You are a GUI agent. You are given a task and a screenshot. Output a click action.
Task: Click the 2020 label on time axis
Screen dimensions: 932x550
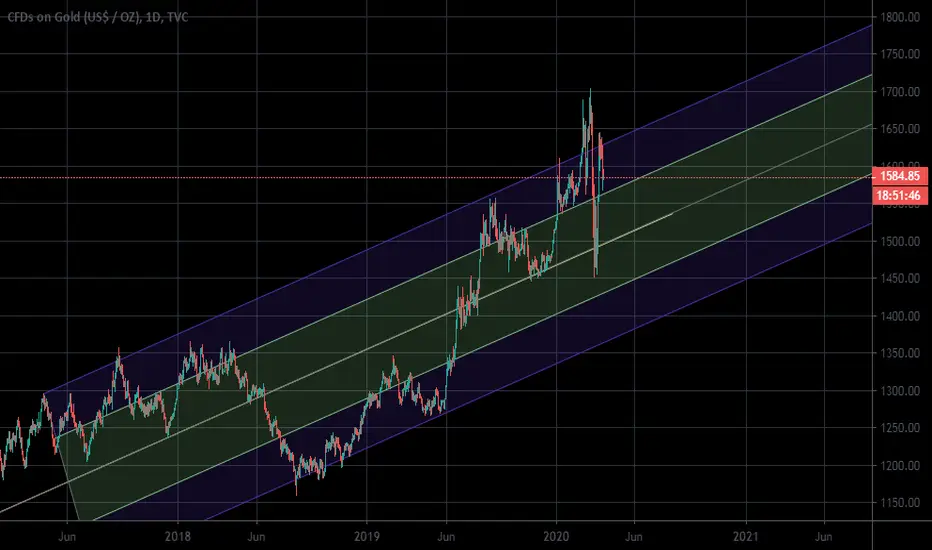click(557, 537)
